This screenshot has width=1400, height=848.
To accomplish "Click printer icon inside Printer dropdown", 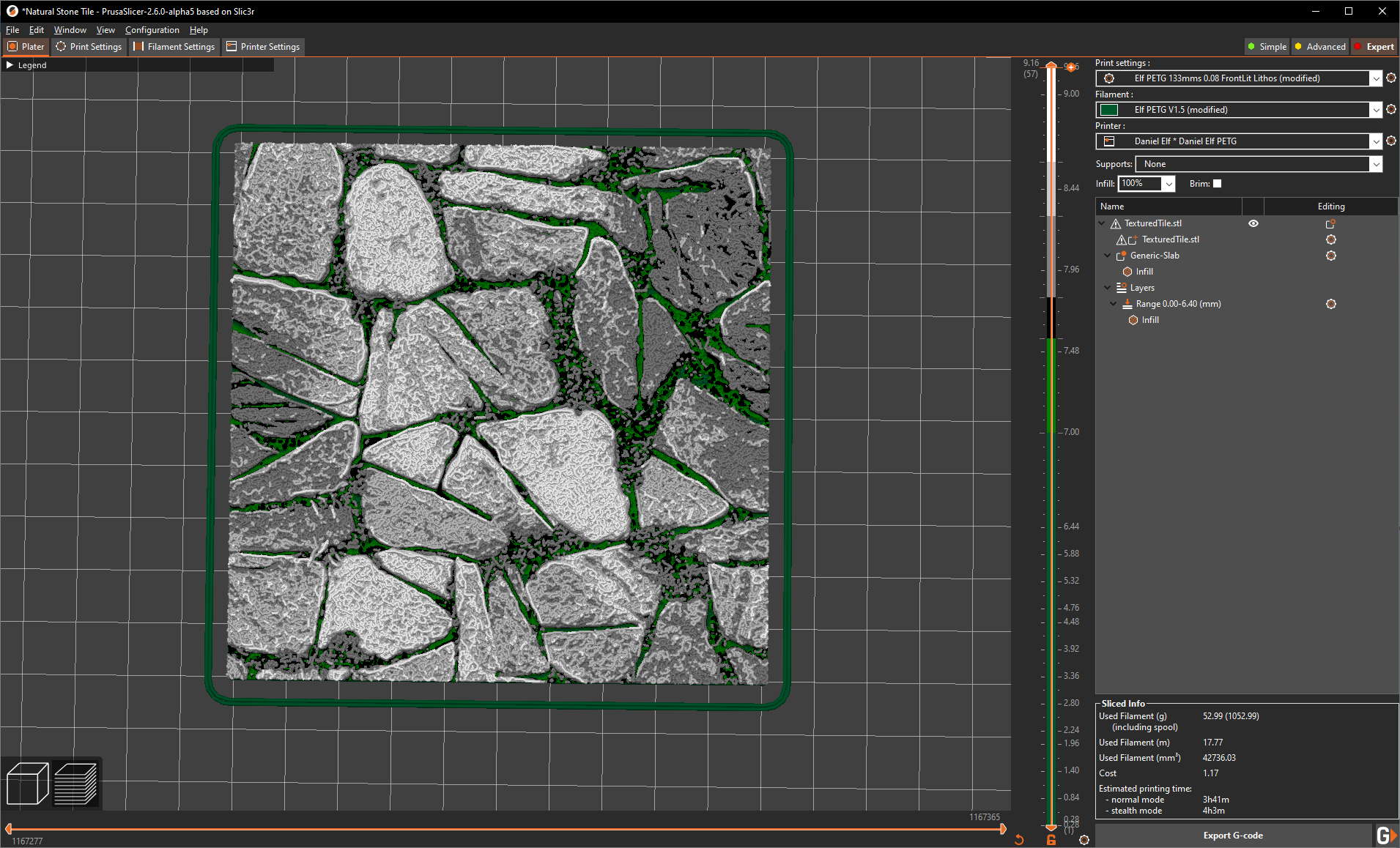I will pyautogui.click(x=1109, y=141).
